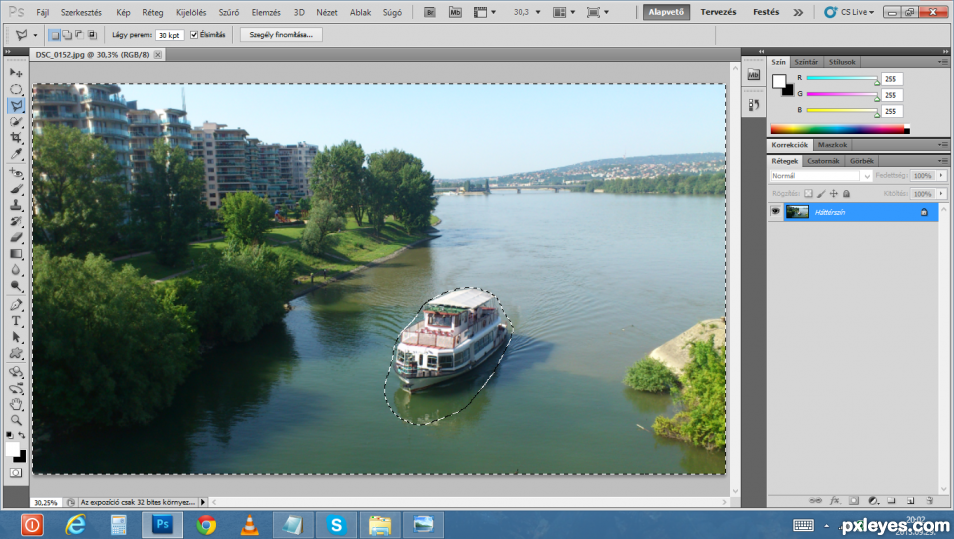The image size is (954, 539).
Task: Select the Polygonal Lasso tool in toolbox
Action: pos(16,105)
